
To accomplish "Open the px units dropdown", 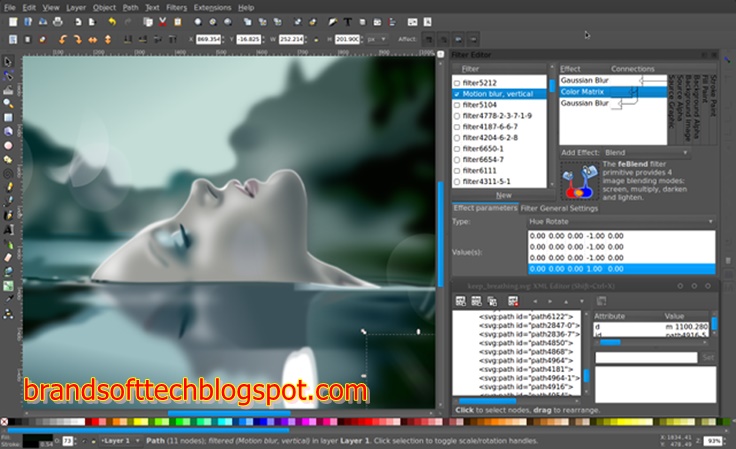I will [377, 39].
